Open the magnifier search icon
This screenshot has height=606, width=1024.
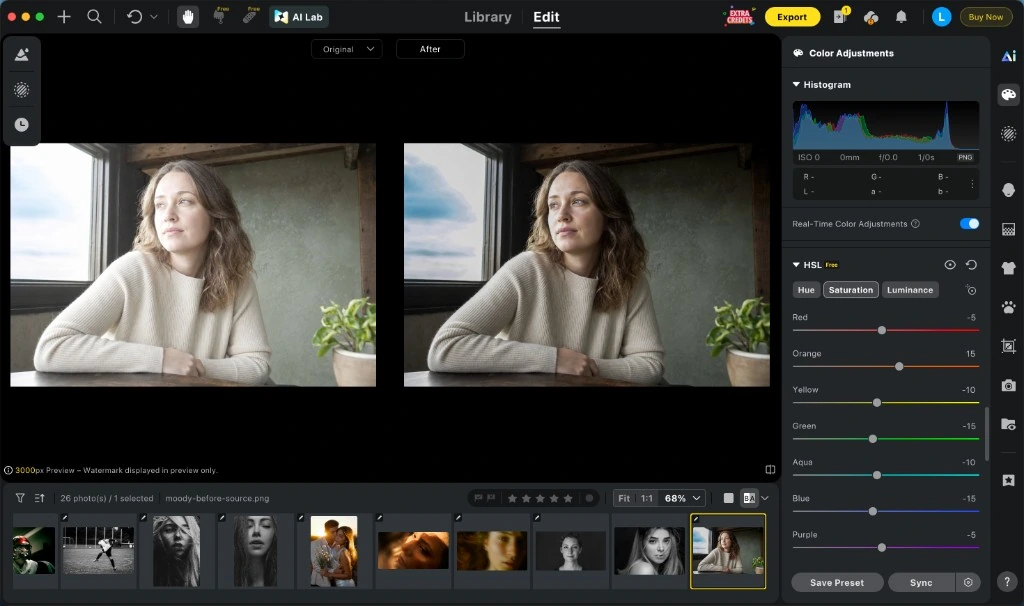tap(94, 17)
